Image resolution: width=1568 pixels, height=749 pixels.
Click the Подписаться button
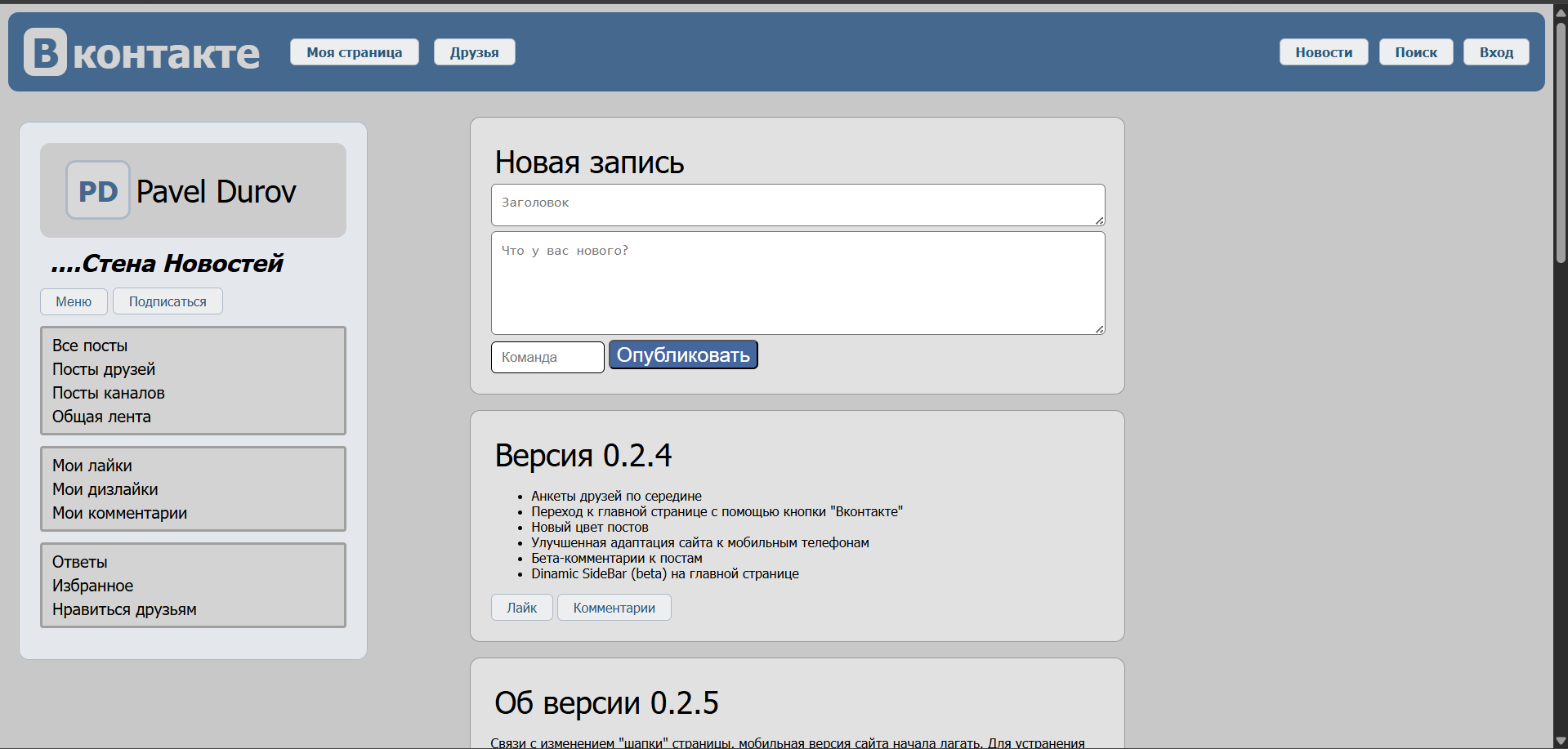(x=168, y=301)
